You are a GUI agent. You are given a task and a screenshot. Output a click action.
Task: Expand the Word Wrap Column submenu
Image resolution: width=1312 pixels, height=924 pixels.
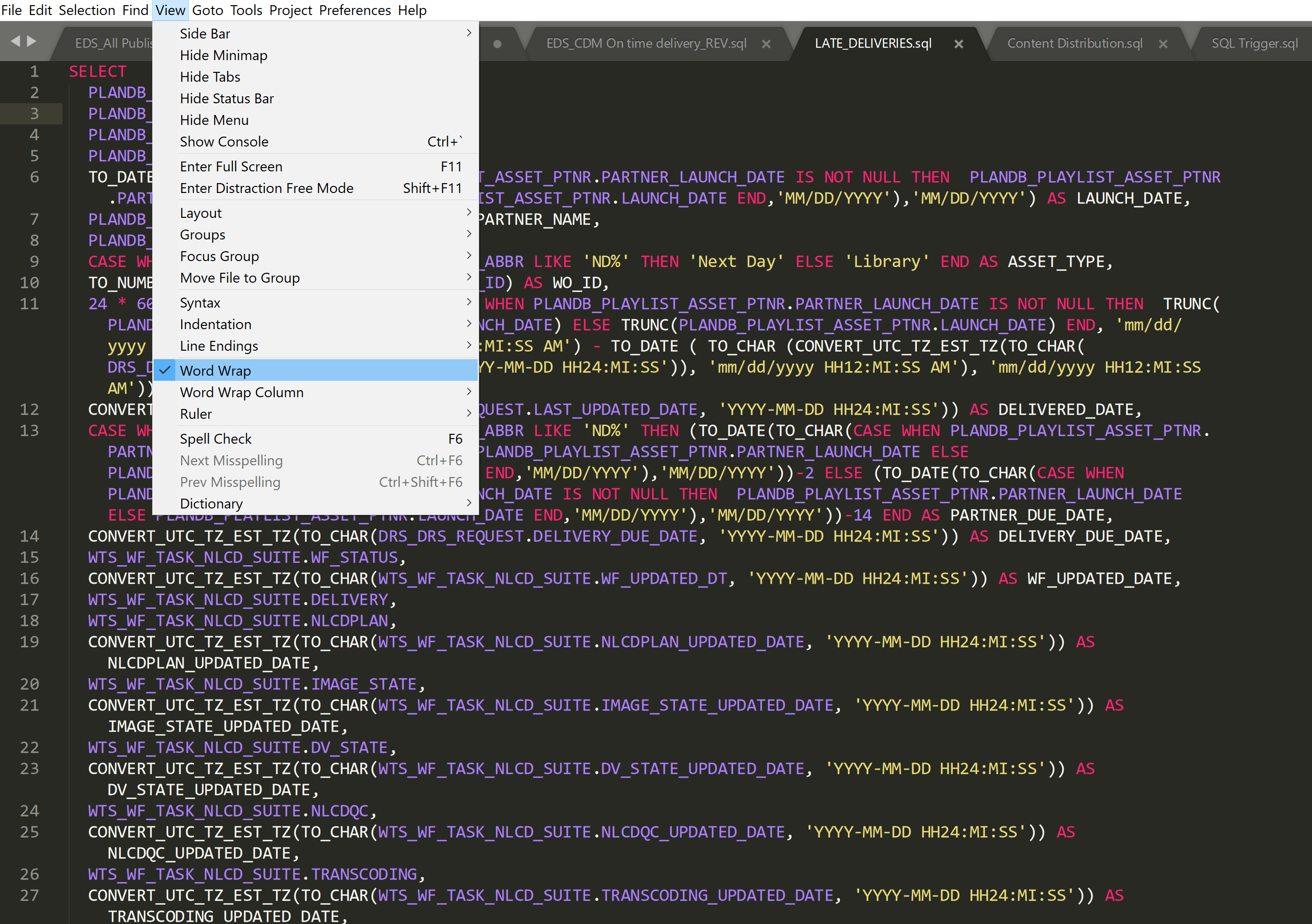click(x=242, y=392)
